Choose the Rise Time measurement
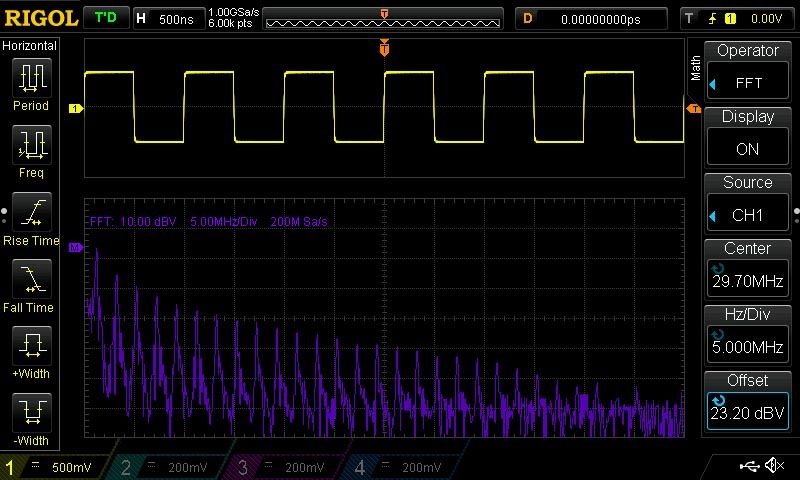 click(x=30, y=214)
